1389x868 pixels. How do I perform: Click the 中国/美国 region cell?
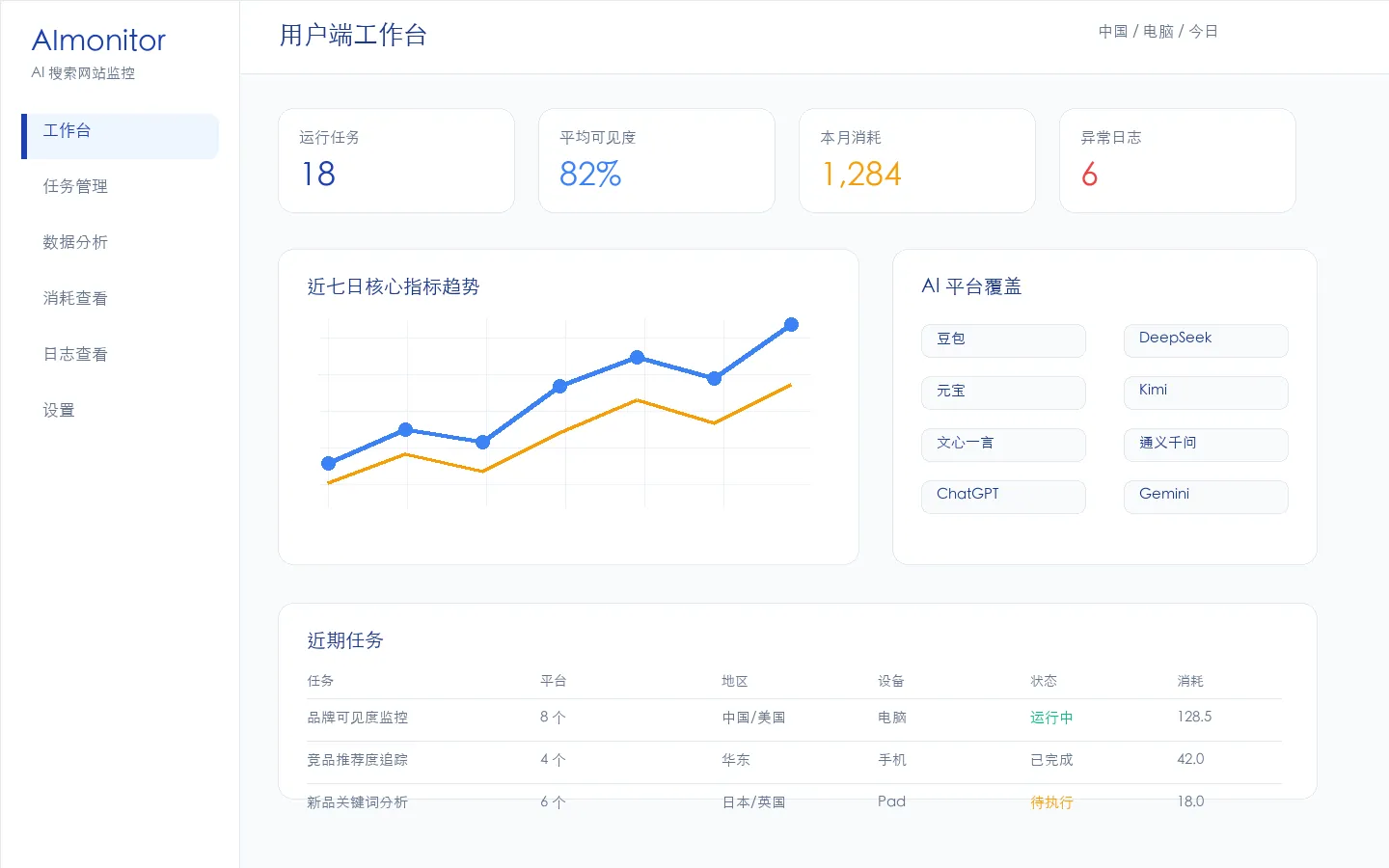click(753, 718)
